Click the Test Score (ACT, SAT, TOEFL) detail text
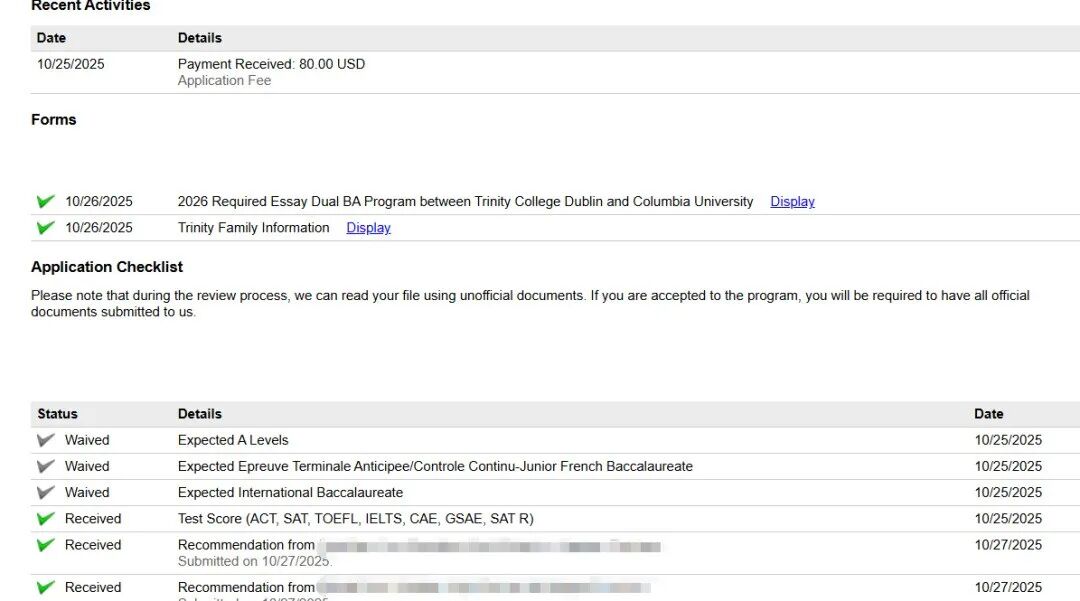Screen dimensions: 1080x601 click(356, 519)
